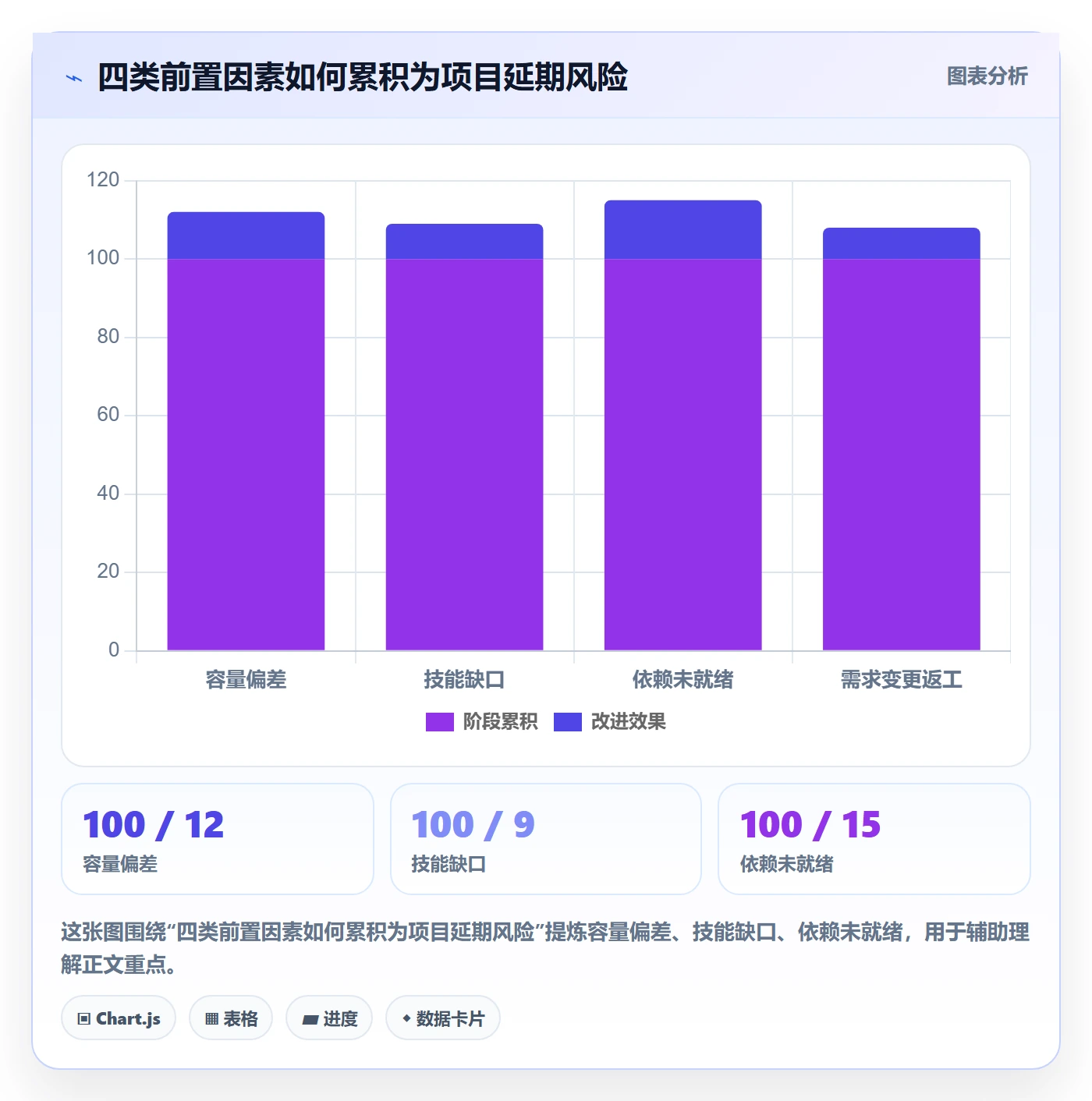Select the 进度 tag chip
1092x1101 pixels.
(x=329, y=1018)
